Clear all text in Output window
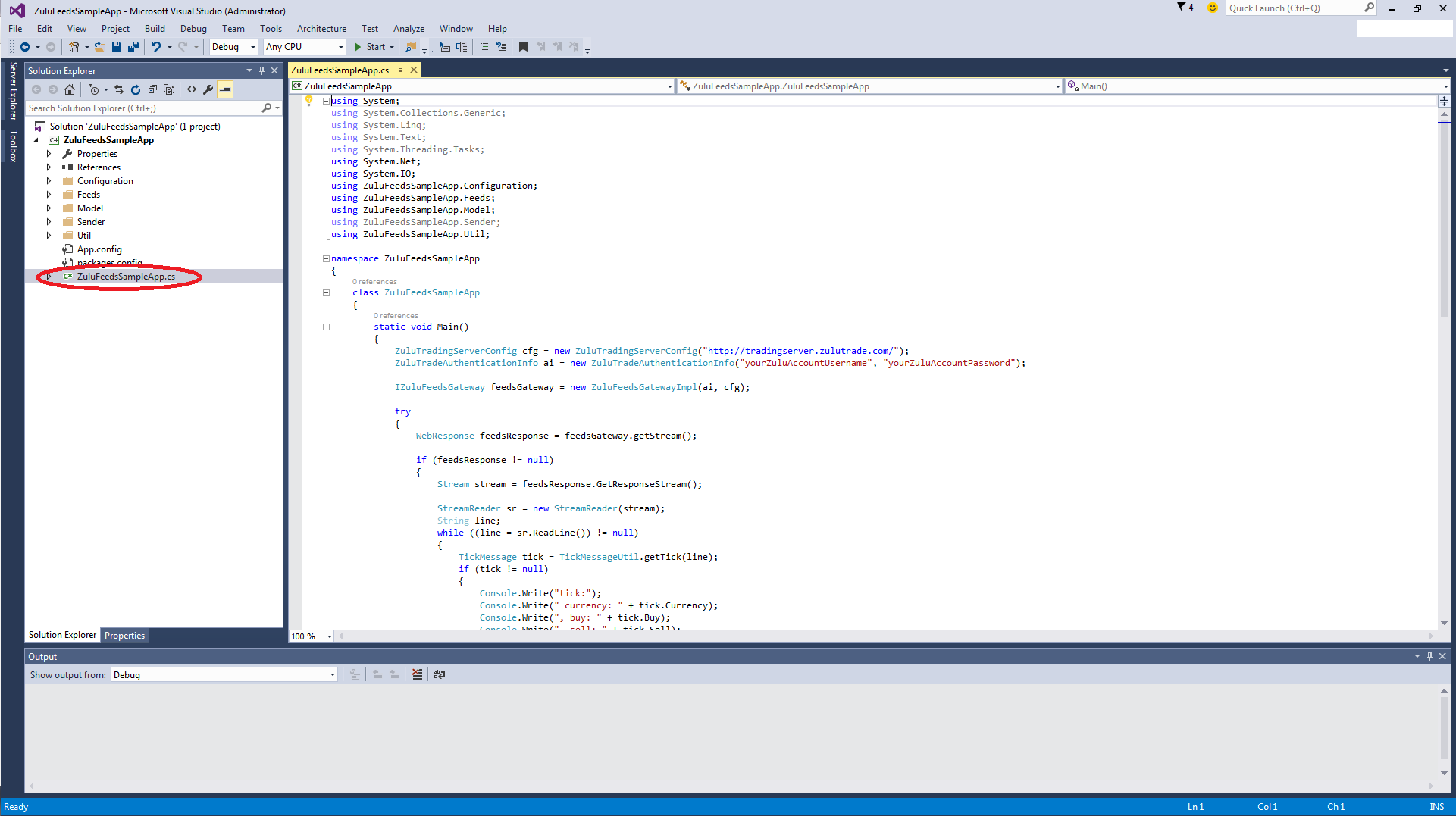Screen dimensions: 1456x816 (x=417, y=674)
